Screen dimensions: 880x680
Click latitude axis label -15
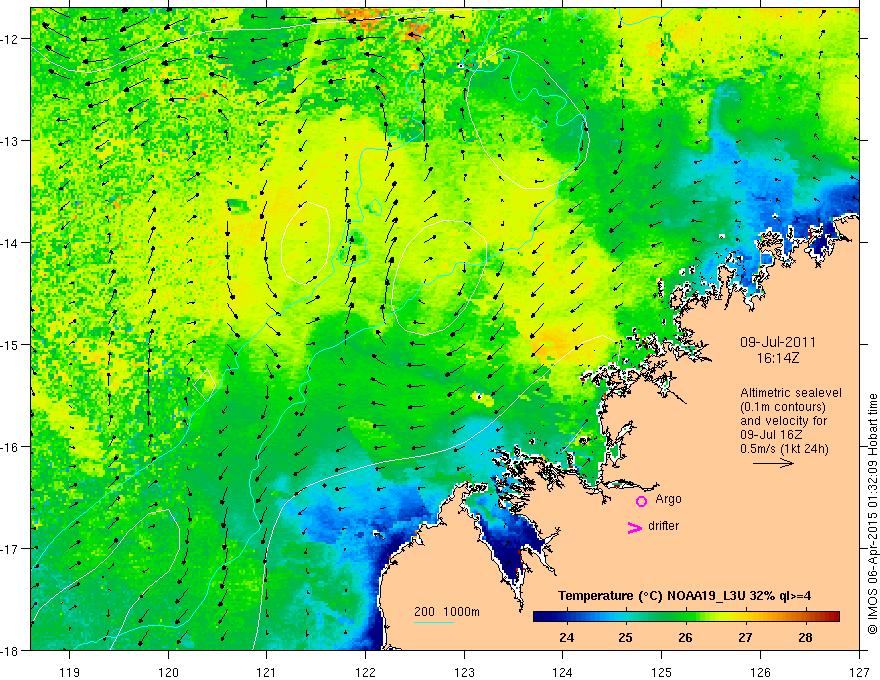coord(10,344)
